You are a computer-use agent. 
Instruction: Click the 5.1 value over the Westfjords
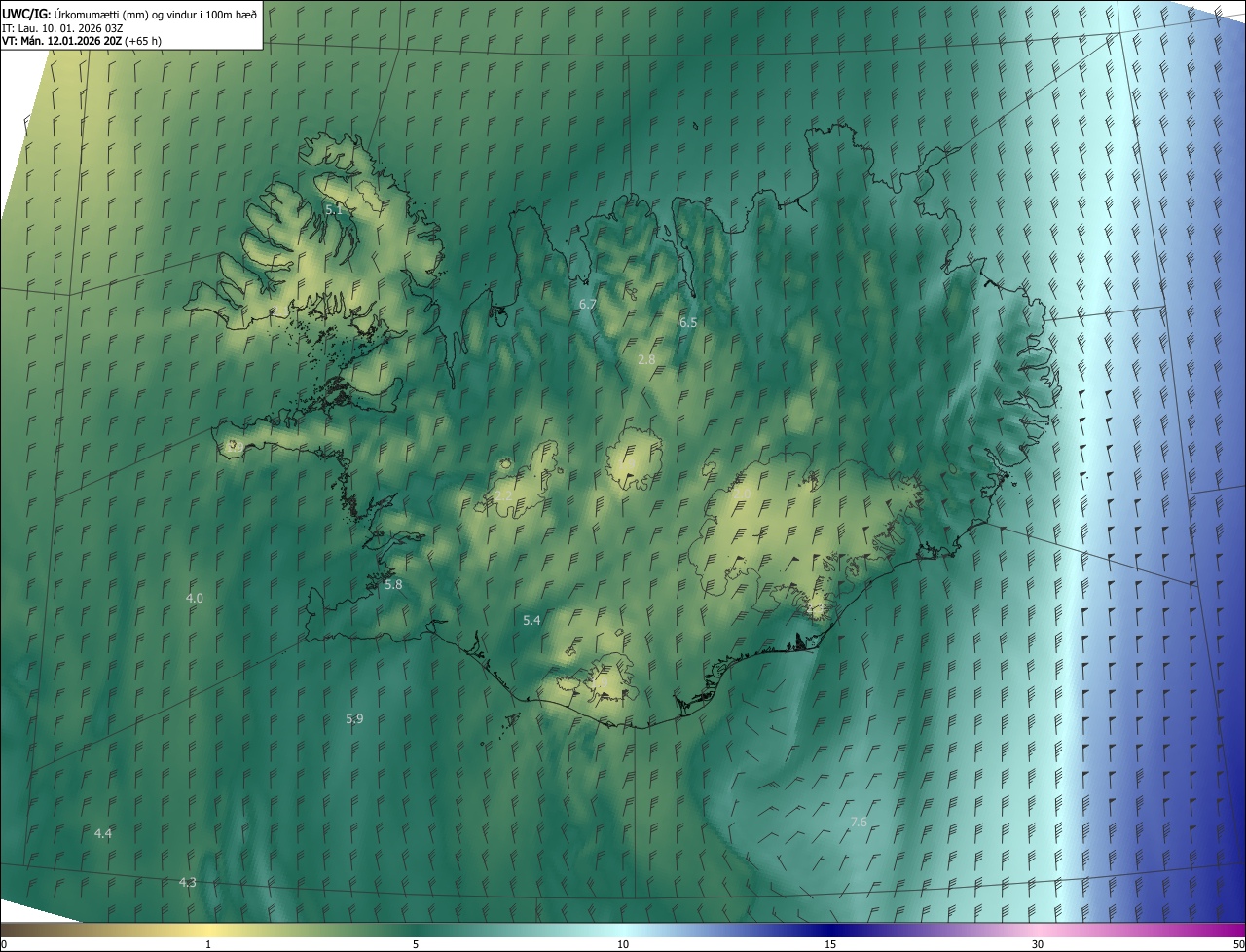tap(334, 209)
